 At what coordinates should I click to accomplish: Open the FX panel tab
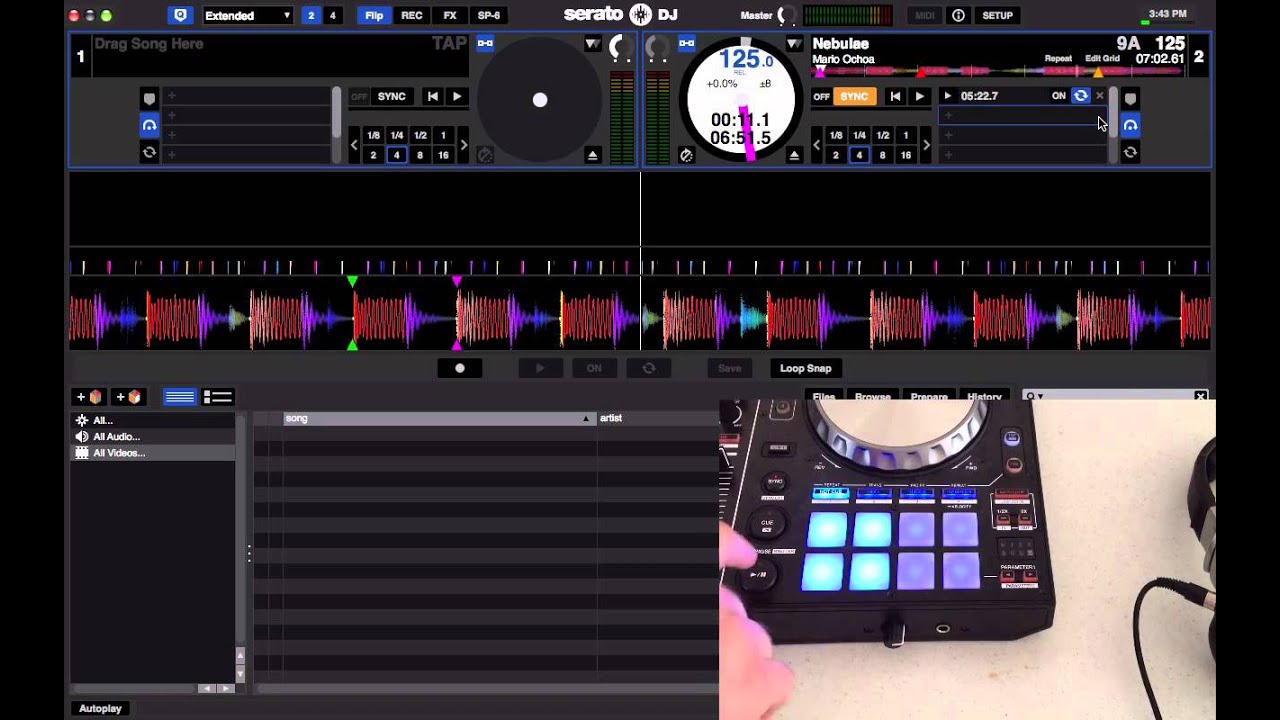(450, 15)
